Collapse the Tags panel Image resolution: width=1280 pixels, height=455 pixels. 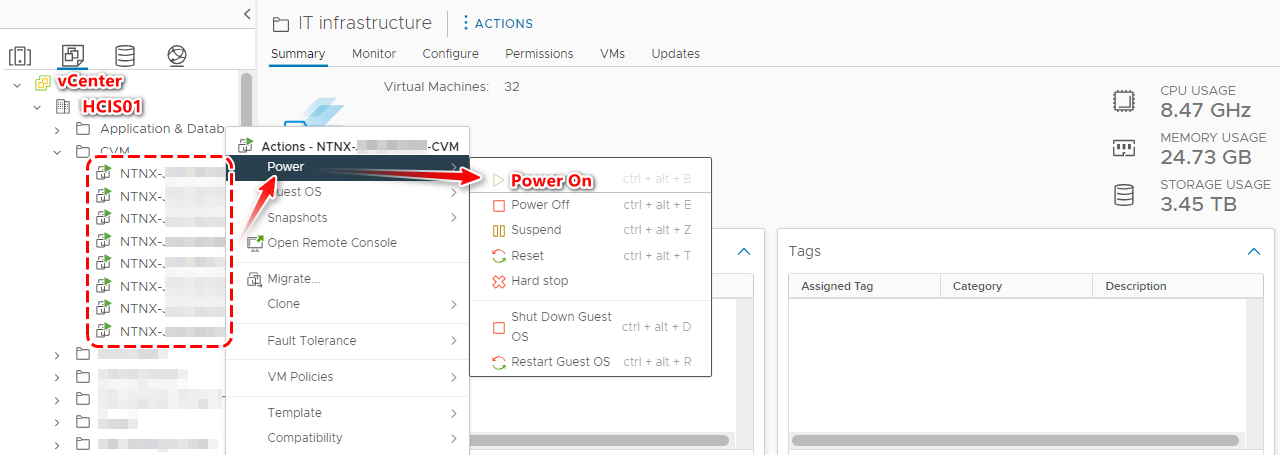pos(1254,252)
